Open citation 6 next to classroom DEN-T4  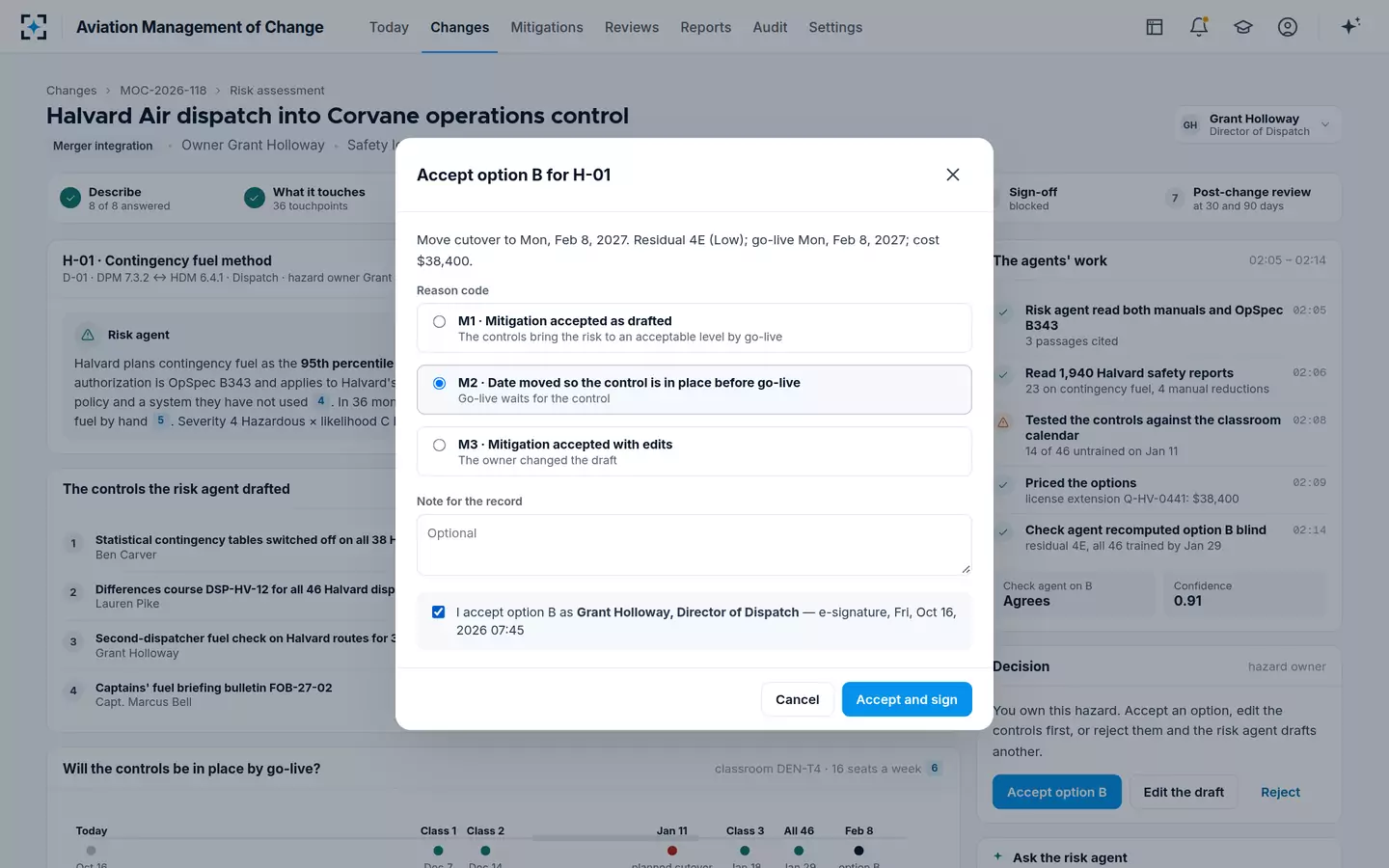pos(934,769)
